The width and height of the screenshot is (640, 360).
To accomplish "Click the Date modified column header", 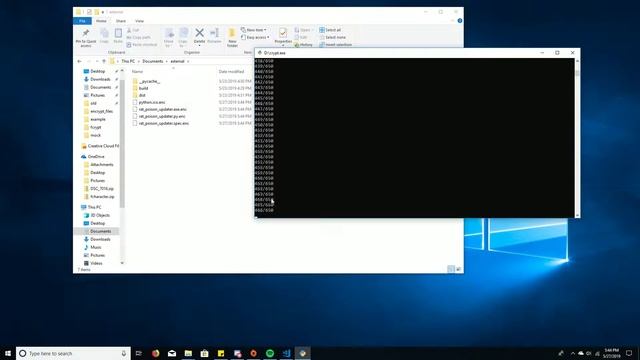I will (231, 71).
